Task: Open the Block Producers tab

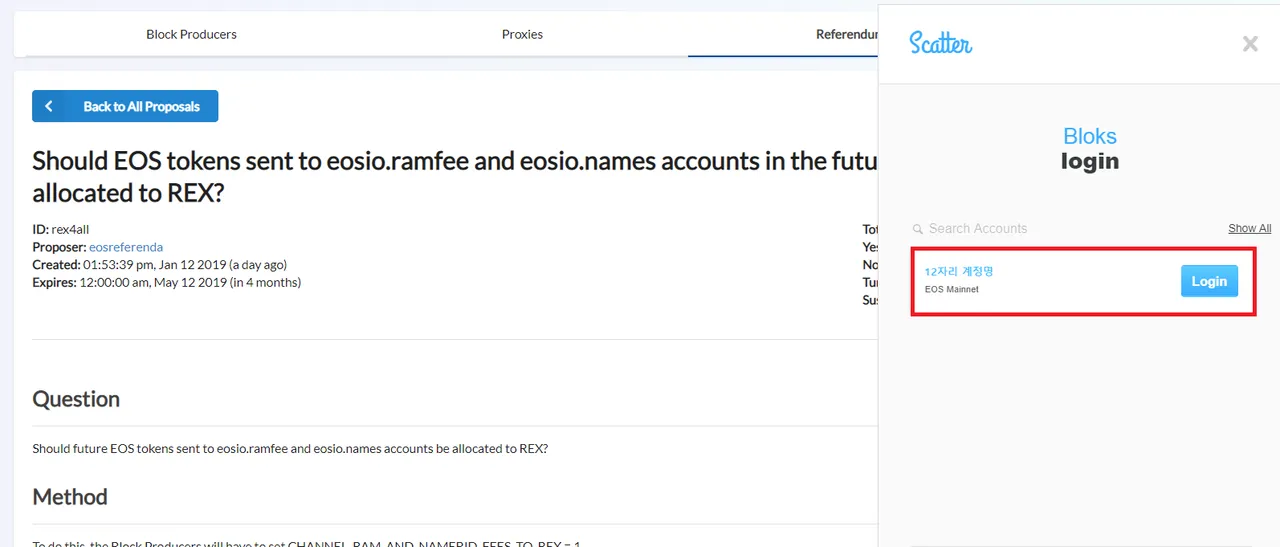Action: [191, 34]
